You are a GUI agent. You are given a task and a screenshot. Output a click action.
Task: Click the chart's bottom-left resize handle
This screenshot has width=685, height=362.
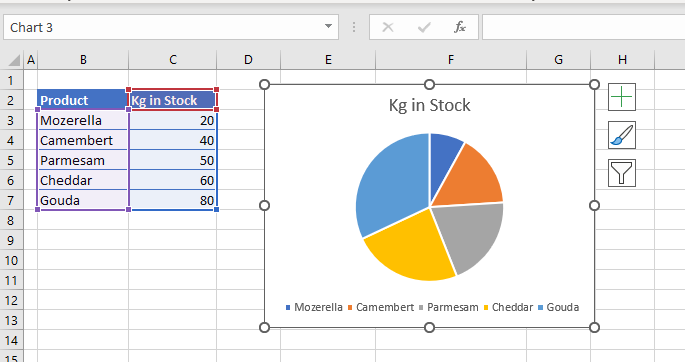click(x=264, y=327)
